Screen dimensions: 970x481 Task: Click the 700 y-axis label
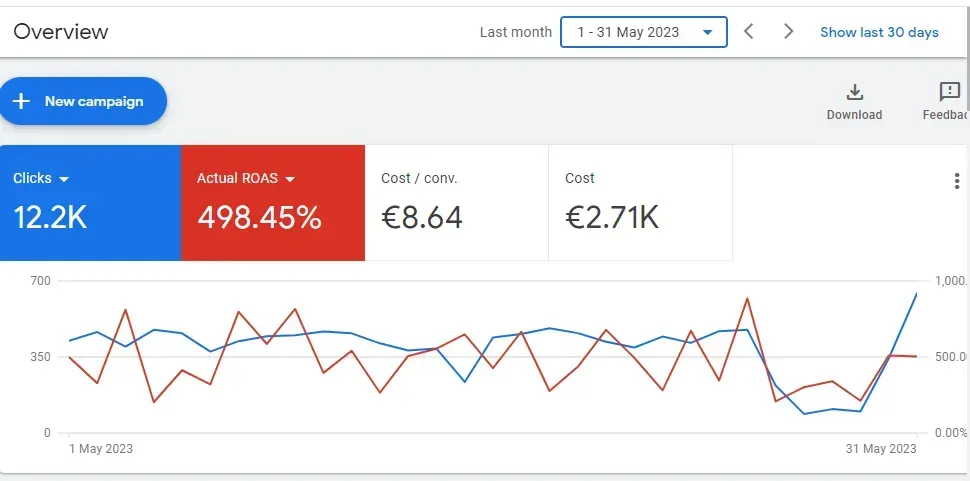tap(41, 281)
